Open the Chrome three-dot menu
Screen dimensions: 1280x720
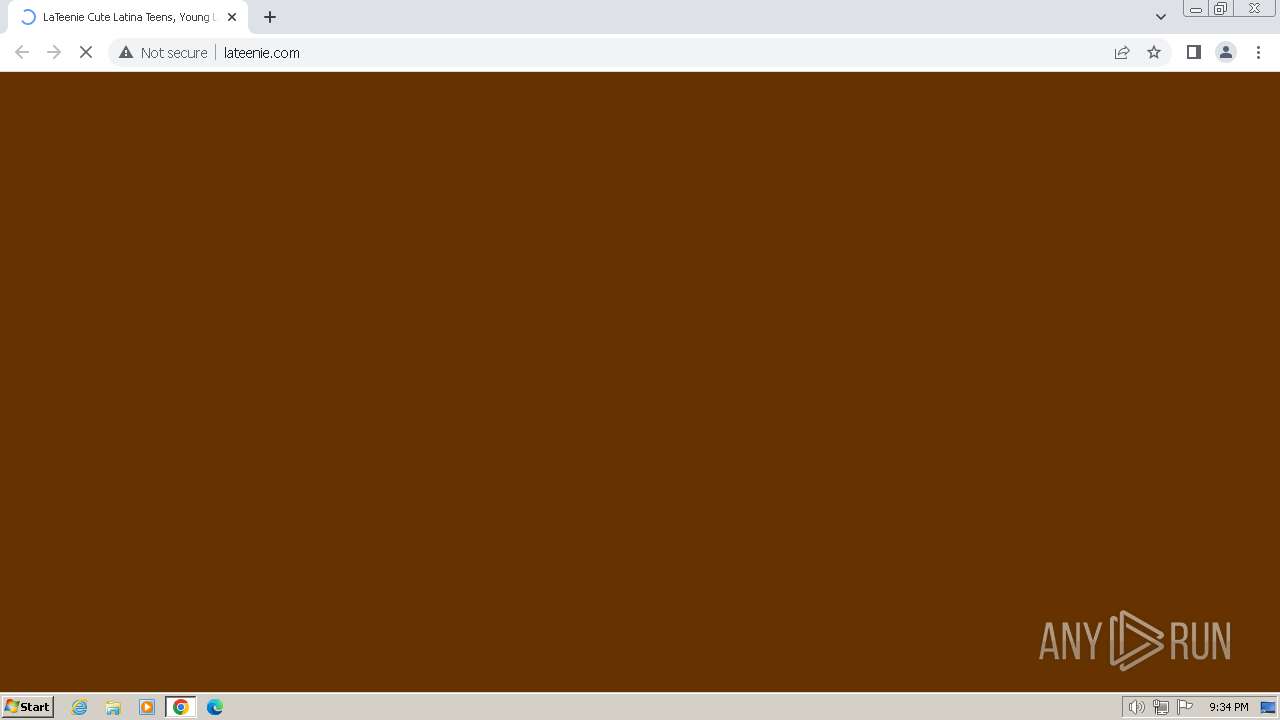[1258, 53]
